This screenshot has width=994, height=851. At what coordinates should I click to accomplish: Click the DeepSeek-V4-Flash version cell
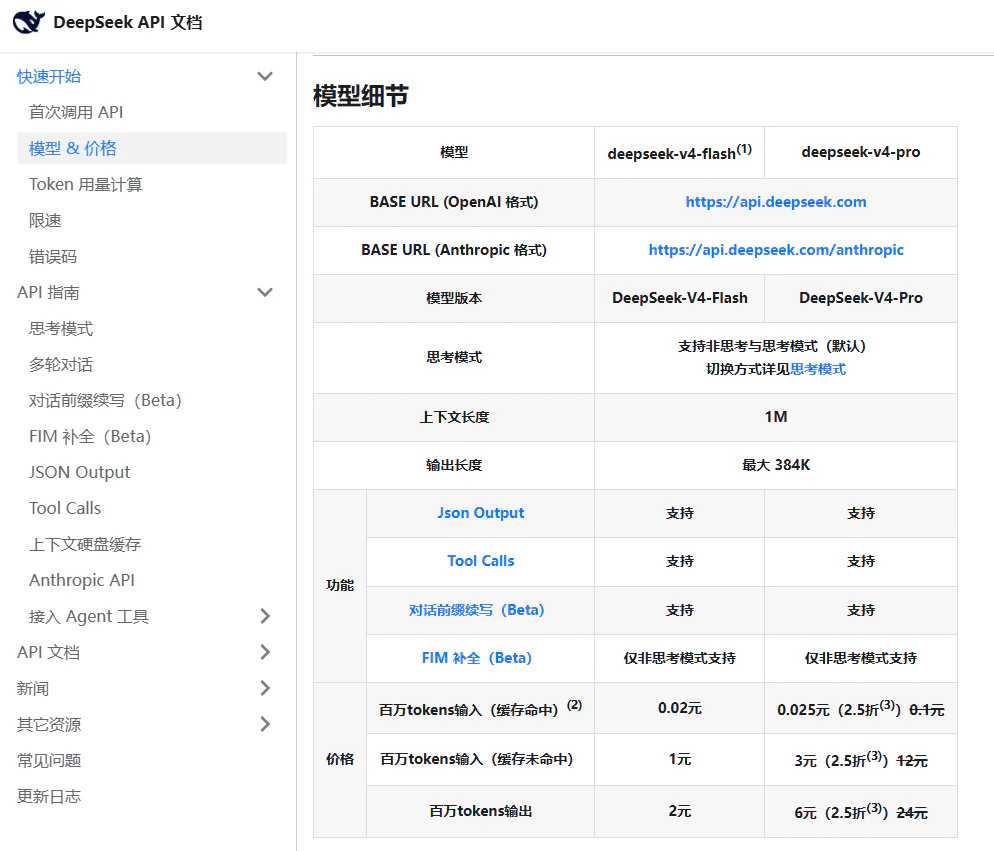680,298
